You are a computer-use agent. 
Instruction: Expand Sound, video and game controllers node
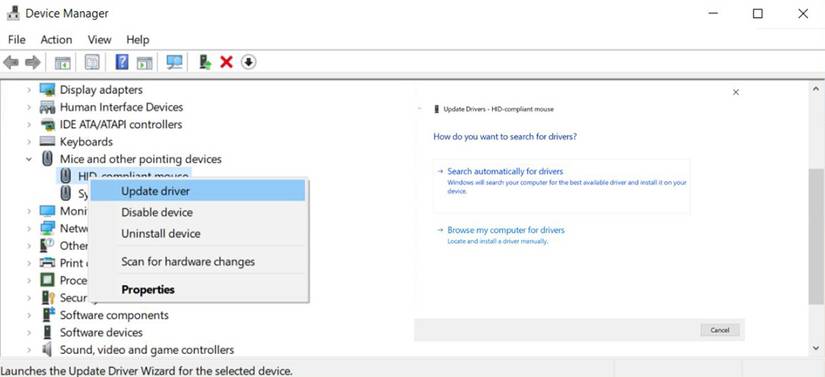click(29, 350)
